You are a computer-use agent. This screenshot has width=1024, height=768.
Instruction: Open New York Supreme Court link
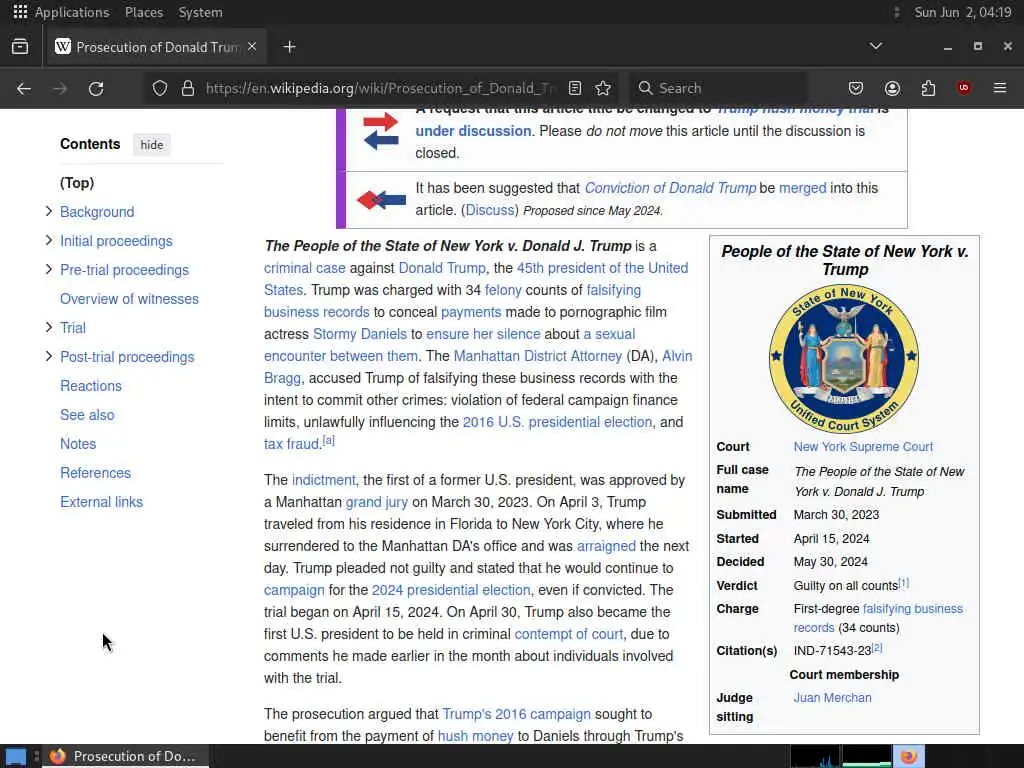(x=863, y=447)
